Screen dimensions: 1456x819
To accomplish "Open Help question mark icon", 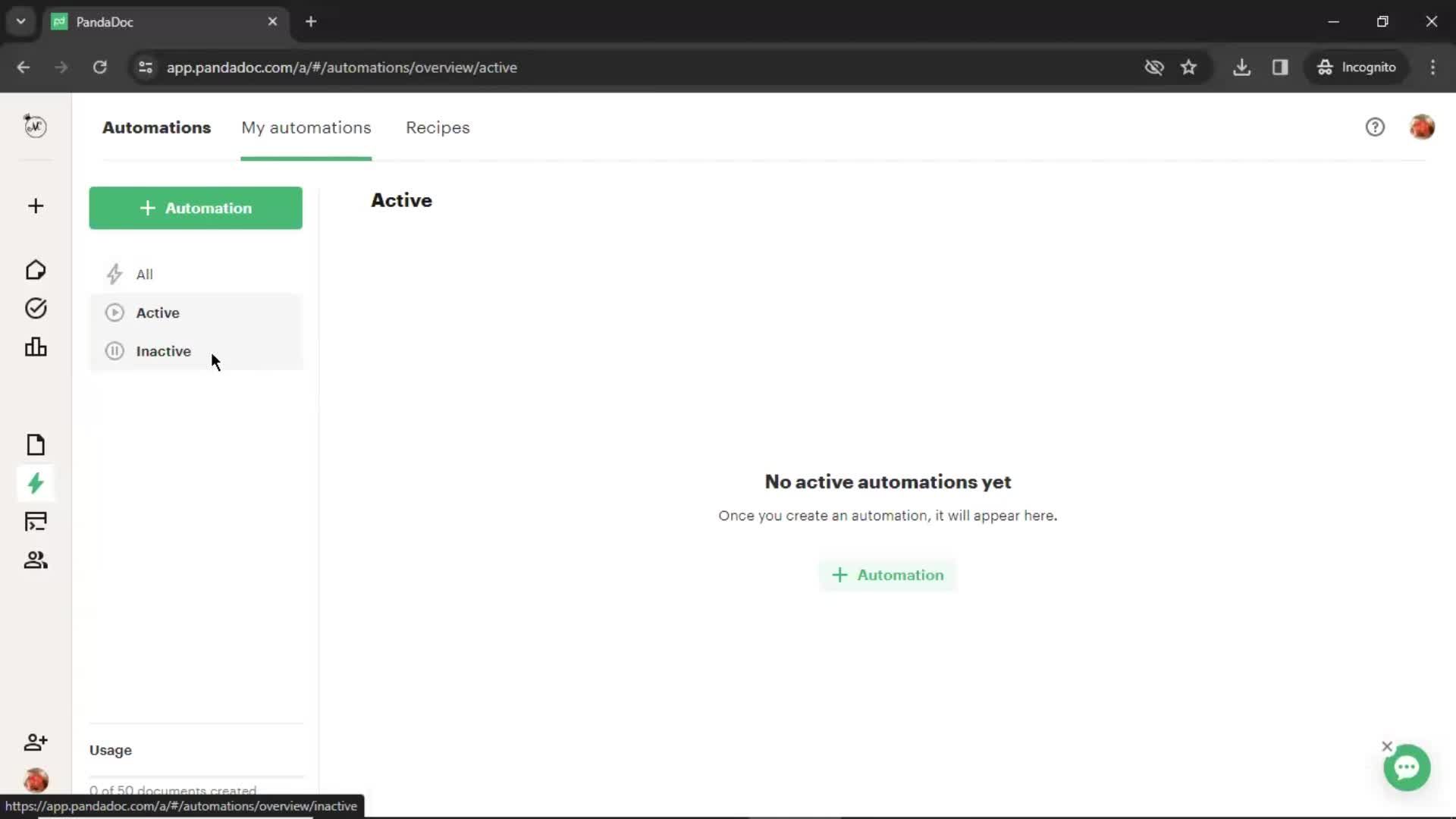I will [1375, 127].
